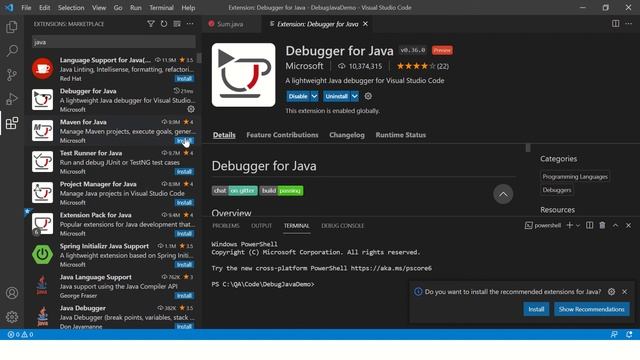Install Maven for Java extension

coord(184,141)
